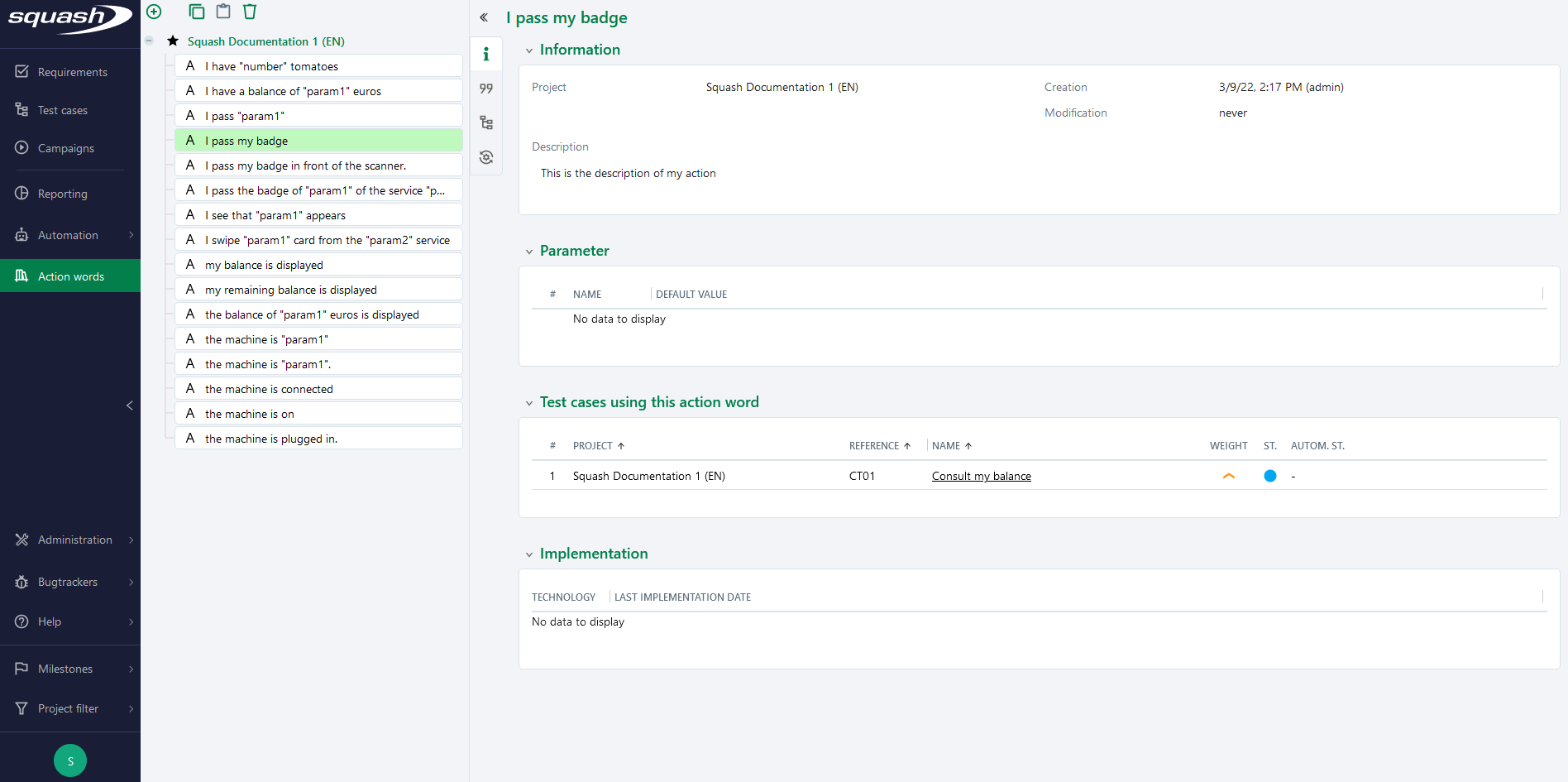Open the automation sync panel icon
Screen dimensions: 1568x782
(486, 156)
